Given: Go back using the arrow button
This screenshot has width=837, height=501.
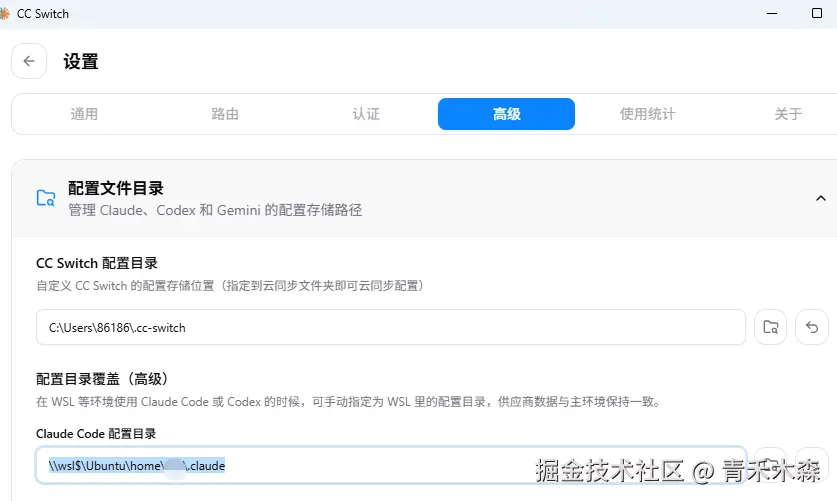Looking at the screenshot, I should pyautogui.click(x=29, y=61).
